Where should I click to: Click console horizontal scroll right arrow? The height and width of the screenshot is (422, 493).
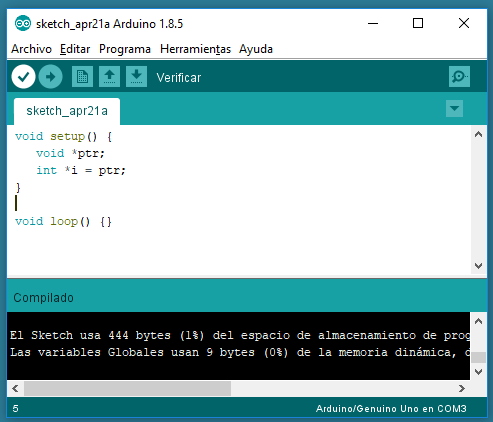(x=462, y=388)
